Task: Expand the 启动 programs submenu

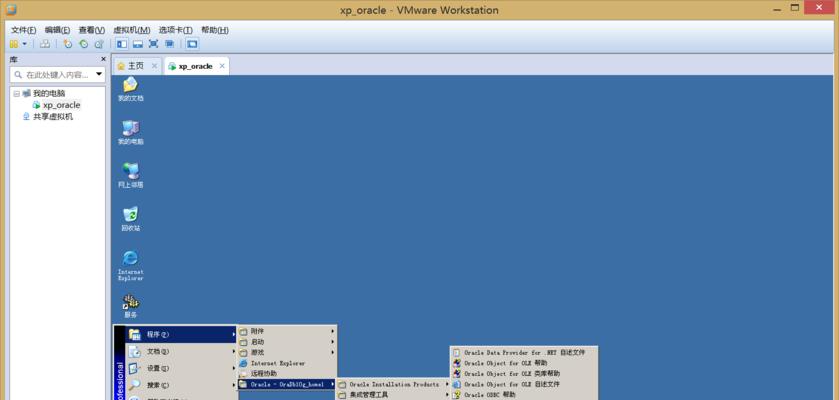Action: [287, 342]
